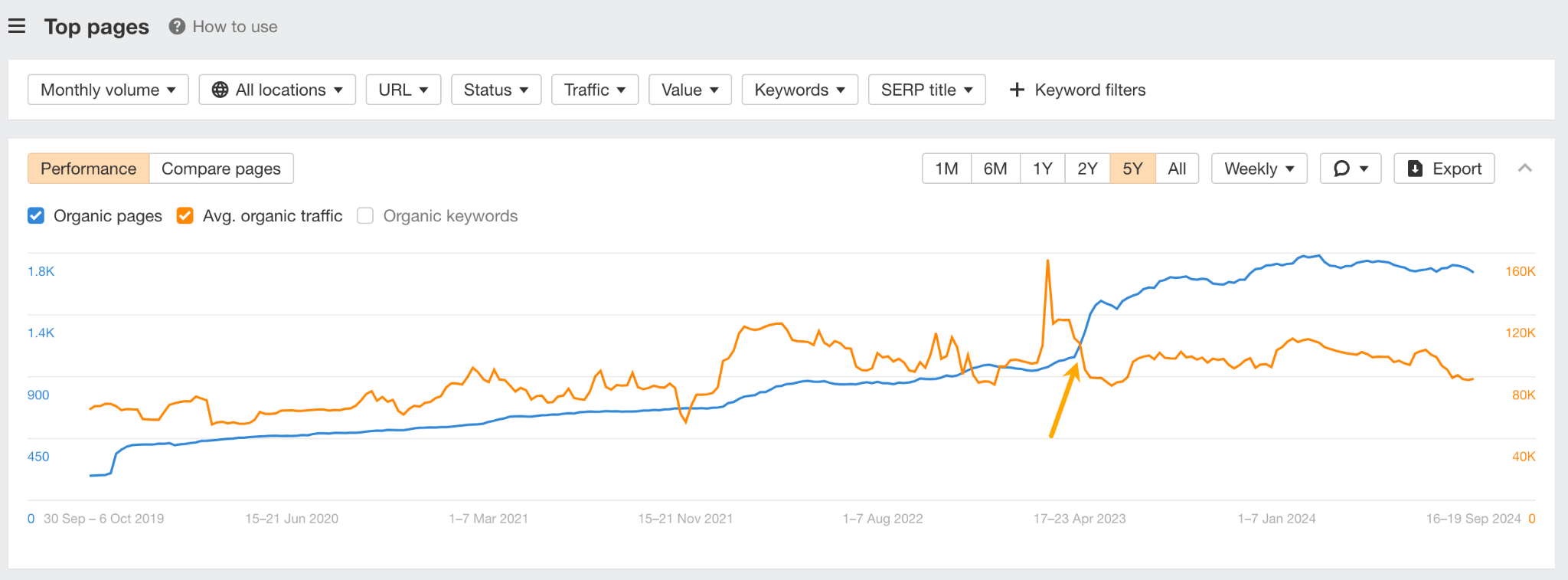Enable the Organic keywords checkbox
This screenshot has height=580, width=1568.
[x=365, y=216]
